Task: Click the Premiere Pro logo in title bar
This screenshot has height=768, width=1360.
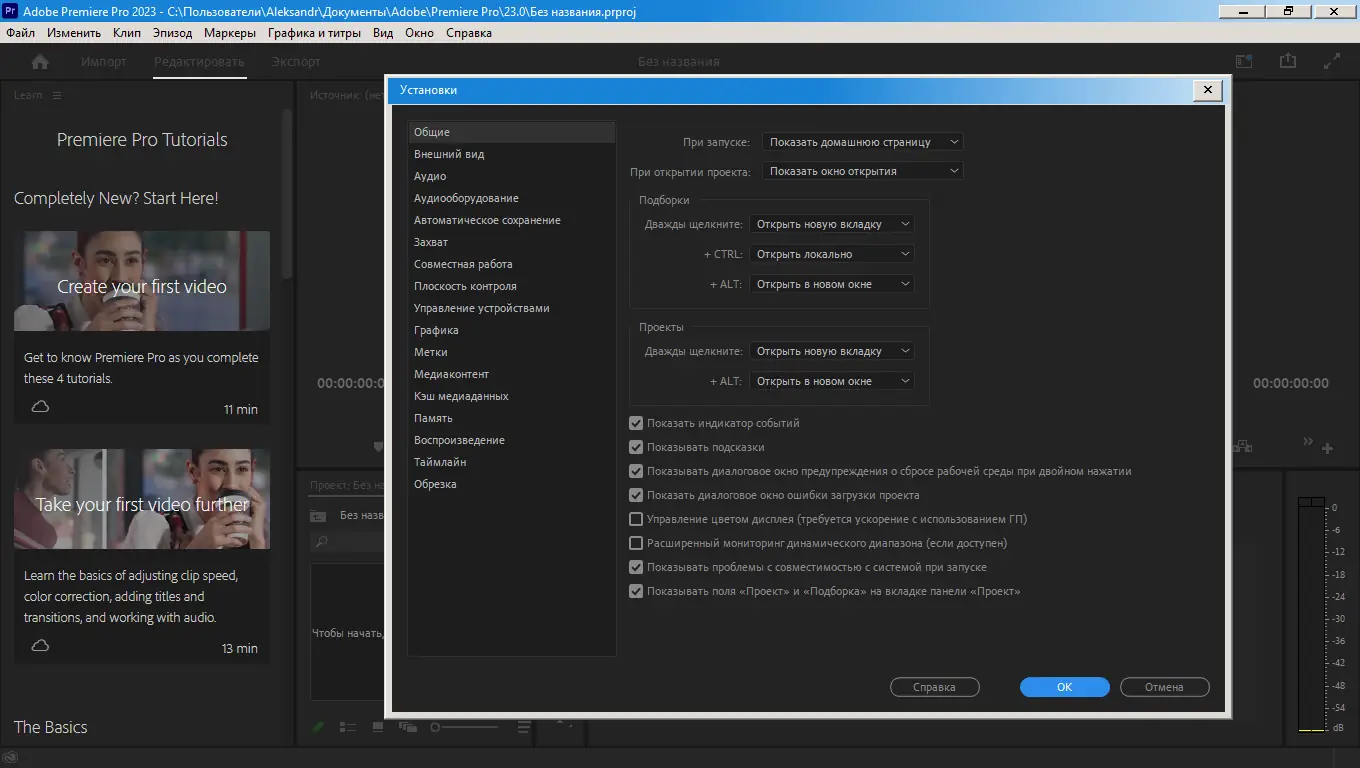Action: 11,11
